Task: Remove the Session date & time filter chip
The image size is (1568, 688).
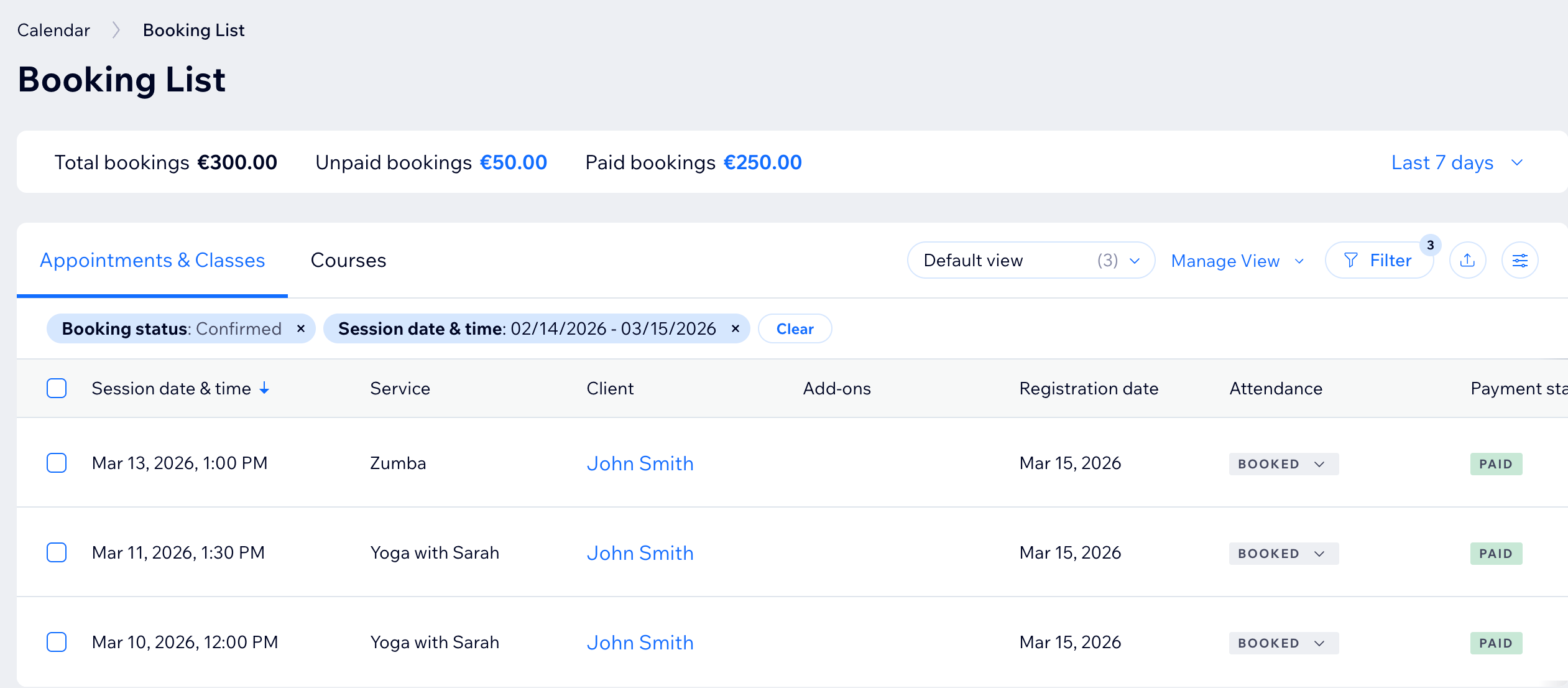Action: tap(735, 328)
